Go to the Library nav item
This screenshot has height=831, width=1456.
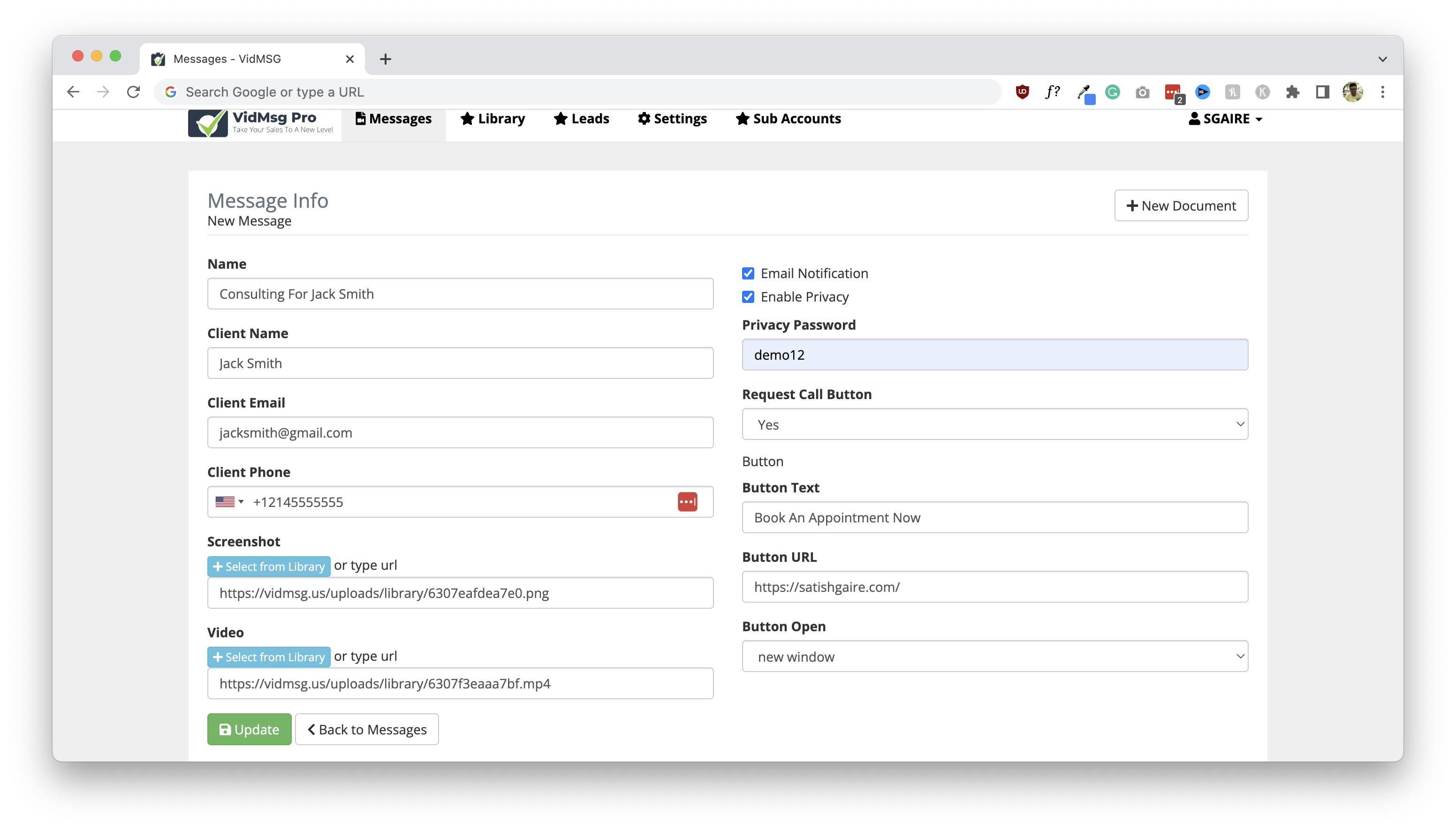pos(493,119)
